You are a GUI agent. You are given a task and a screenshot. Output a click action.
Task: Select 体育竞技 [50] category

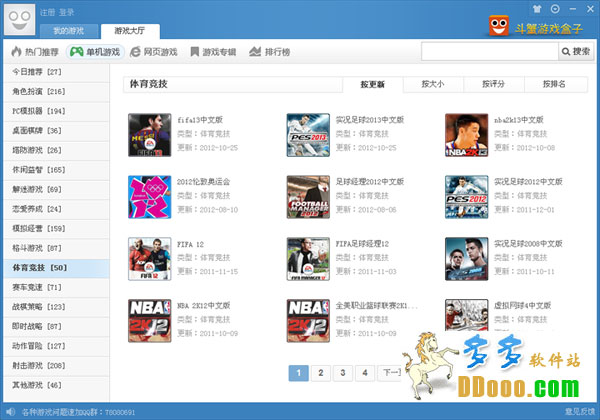pos(56,268)
